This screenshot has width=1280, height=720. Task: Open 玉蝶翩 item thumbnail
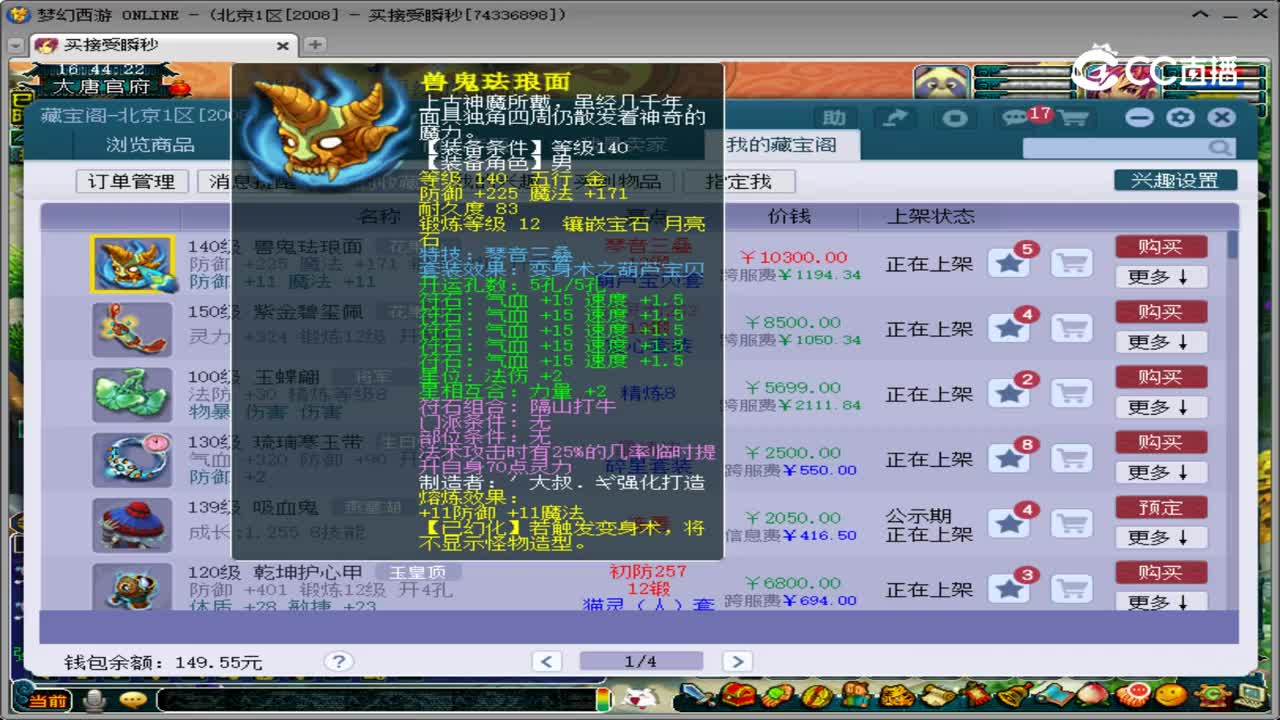click(132, 394)
